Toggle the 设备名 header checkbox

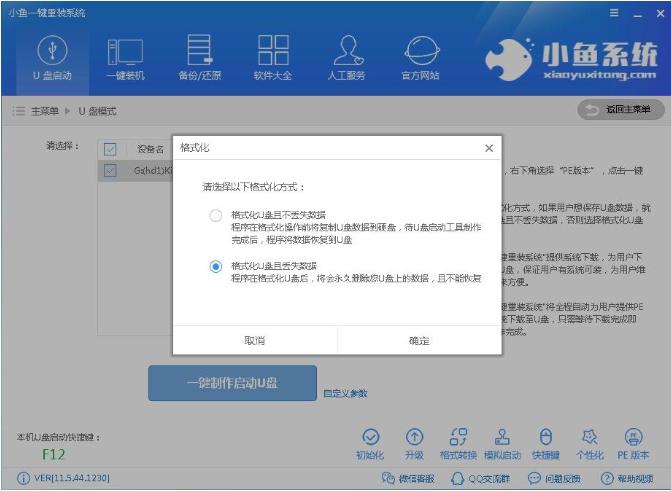click(110, 149)
